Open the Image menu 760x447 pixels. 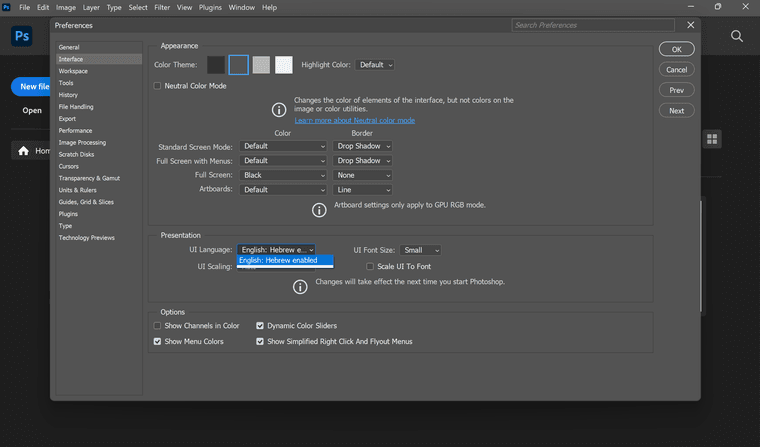coord(66,7)
